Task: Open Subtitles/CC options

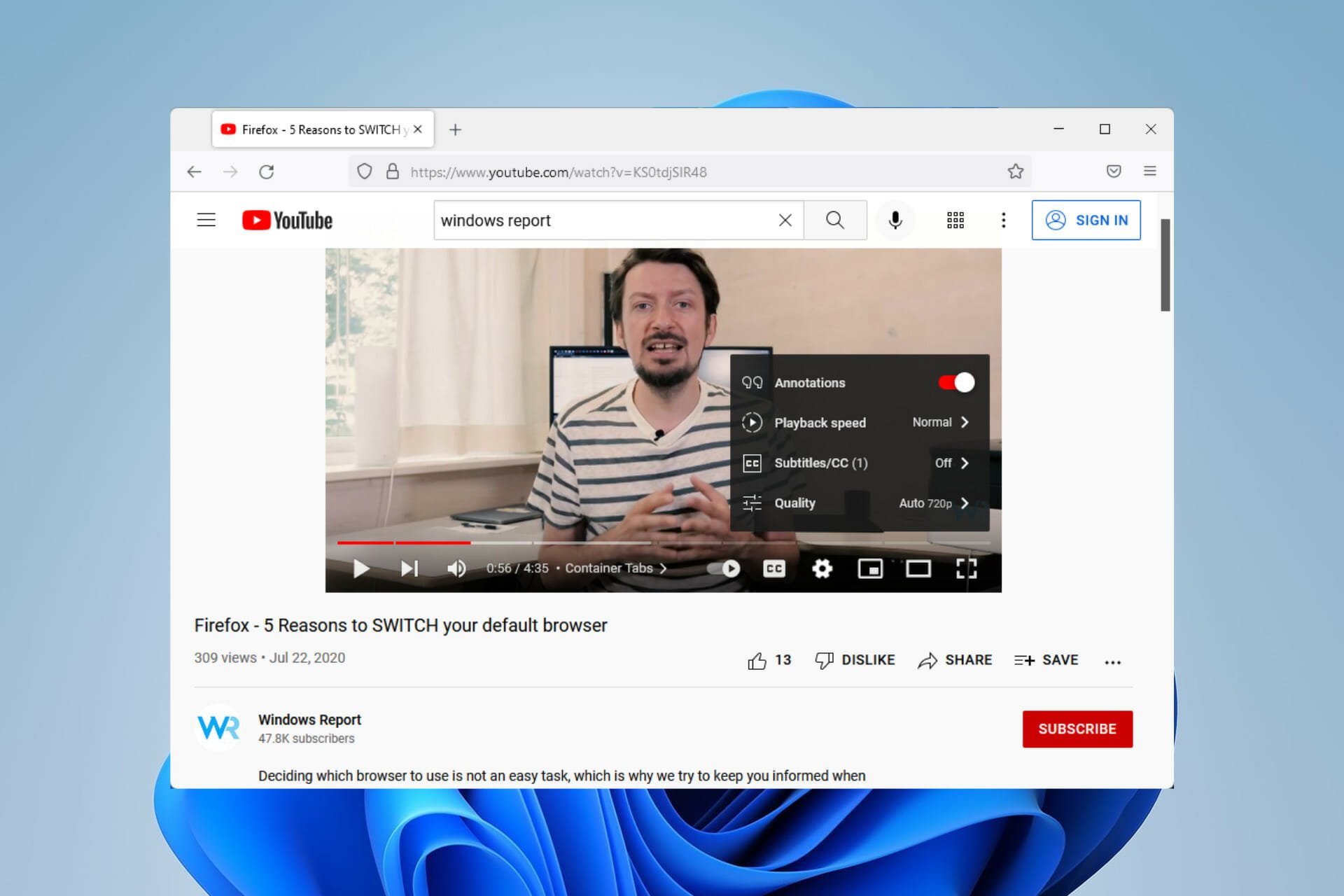Action: (859, 463)
